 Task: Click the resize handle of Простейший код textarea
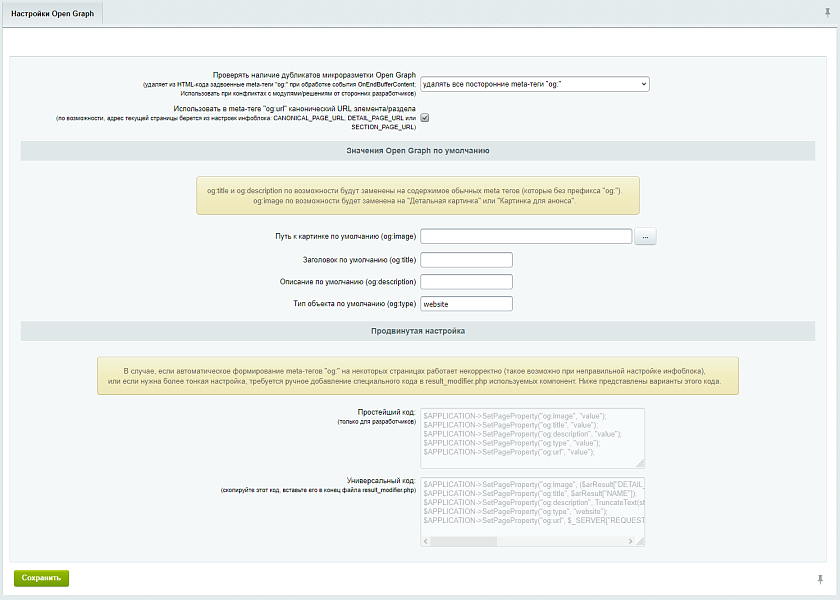click(x=639, y=462)
